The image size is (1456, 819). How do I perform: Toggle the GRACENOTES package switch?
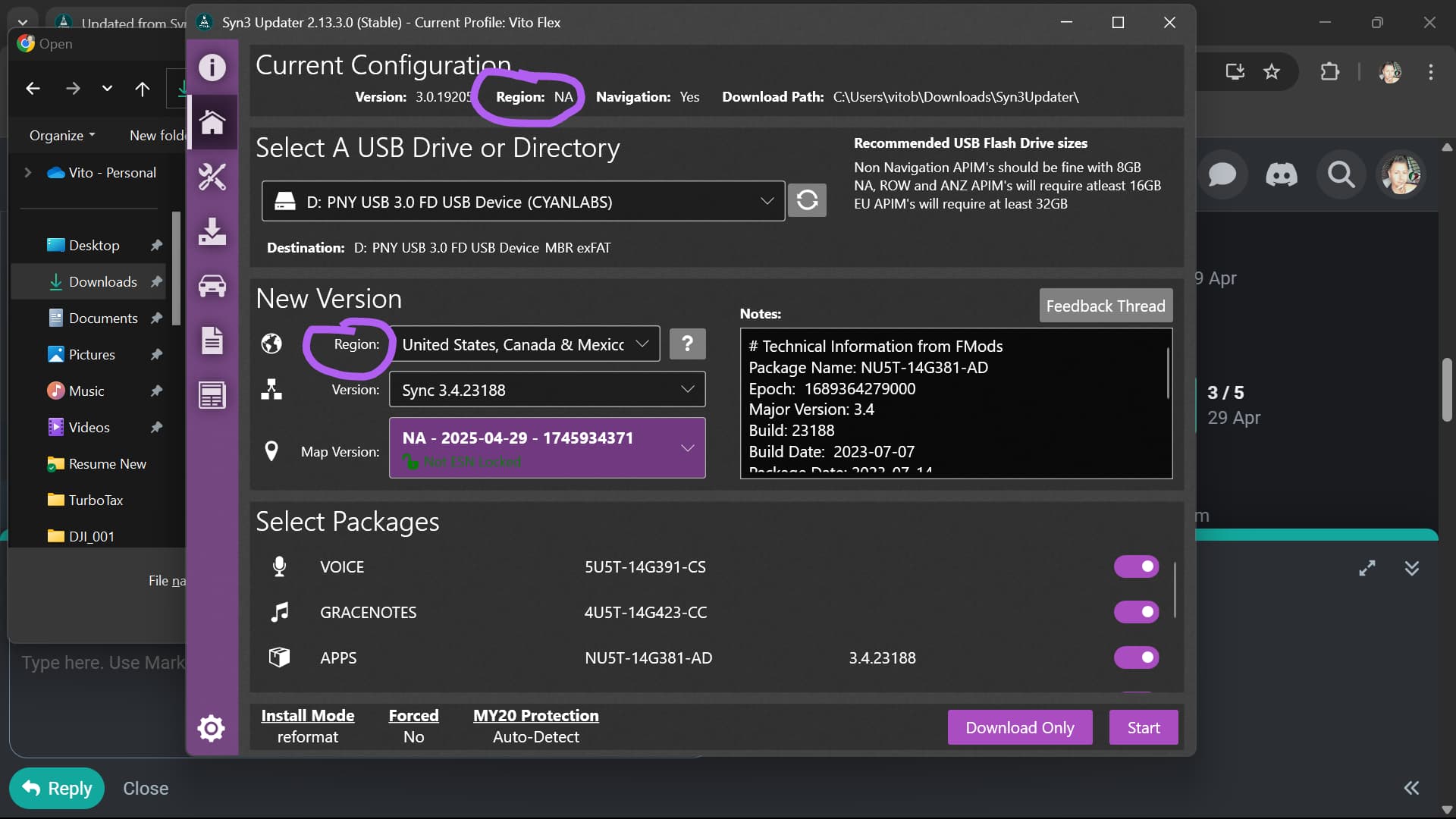point(1136,612)
